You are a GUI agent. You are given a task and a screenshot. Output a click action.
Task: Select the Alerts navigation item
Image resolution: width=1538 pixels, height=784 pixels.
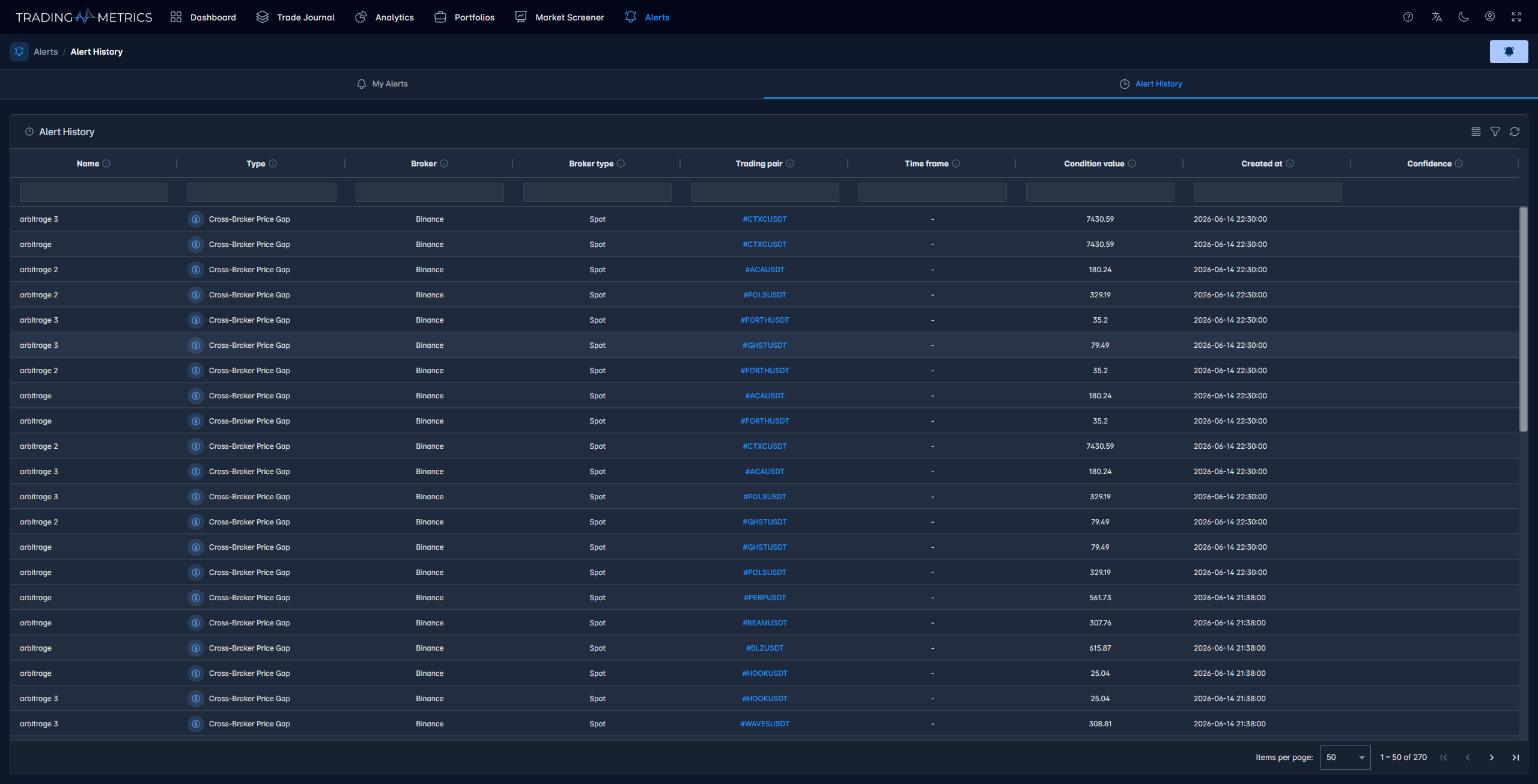point(647,17)
